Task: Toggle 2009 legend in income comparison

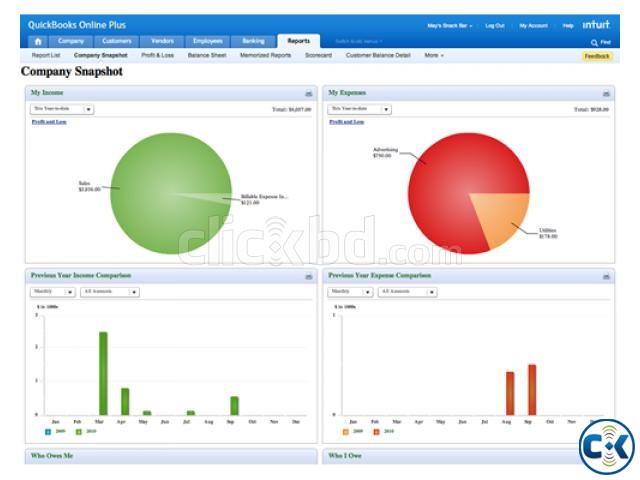Action: point(48,431)
